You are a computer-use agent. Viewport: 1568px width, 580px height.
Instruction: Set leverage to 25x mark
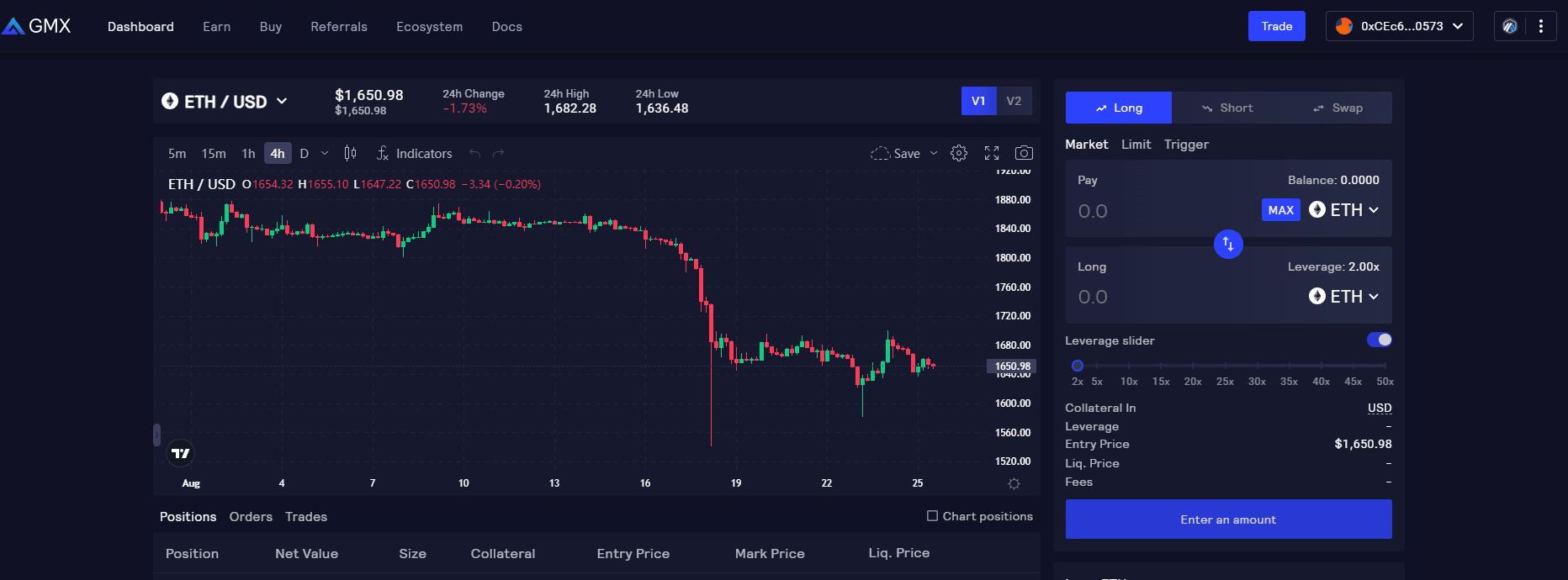coord(1225,380)
